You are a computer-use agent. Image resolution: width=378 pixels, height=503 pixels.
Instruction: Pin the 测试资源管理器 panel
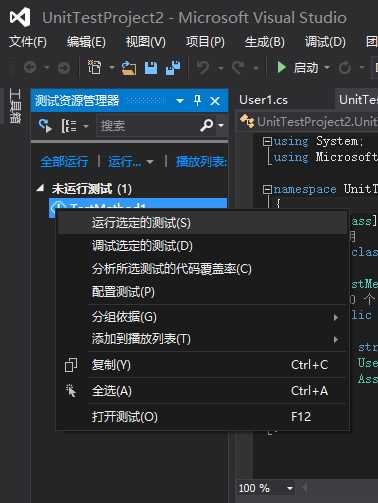pyautogui.click(x=197, y=100)
